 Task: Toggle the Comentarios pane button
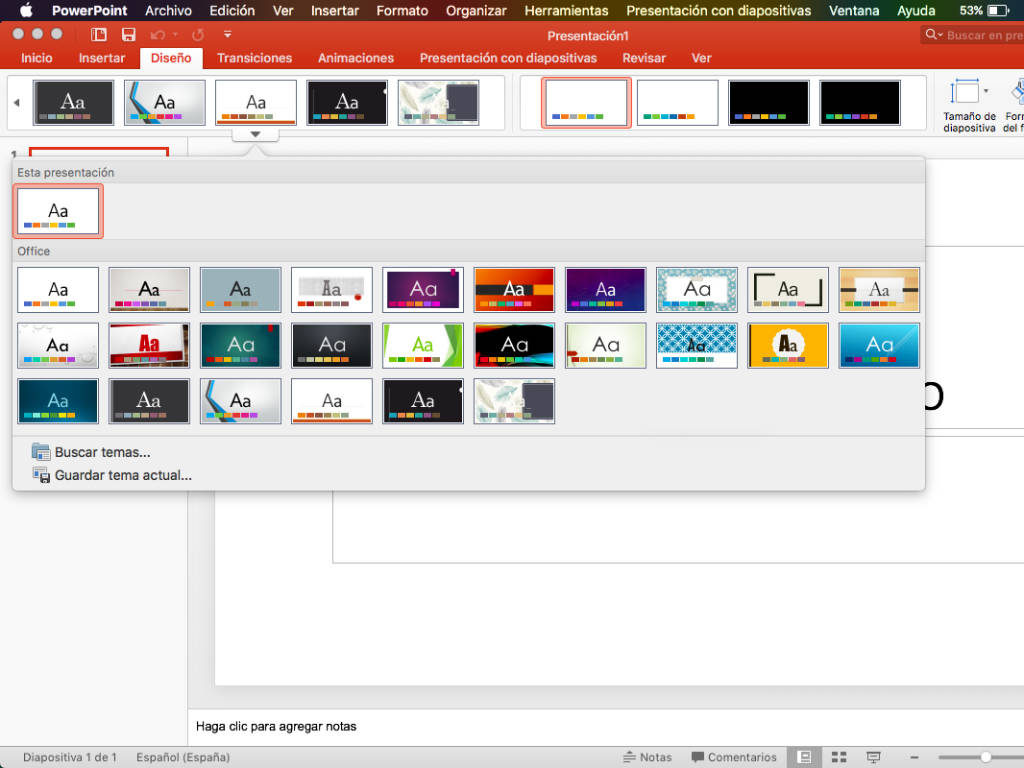(733, 757)
